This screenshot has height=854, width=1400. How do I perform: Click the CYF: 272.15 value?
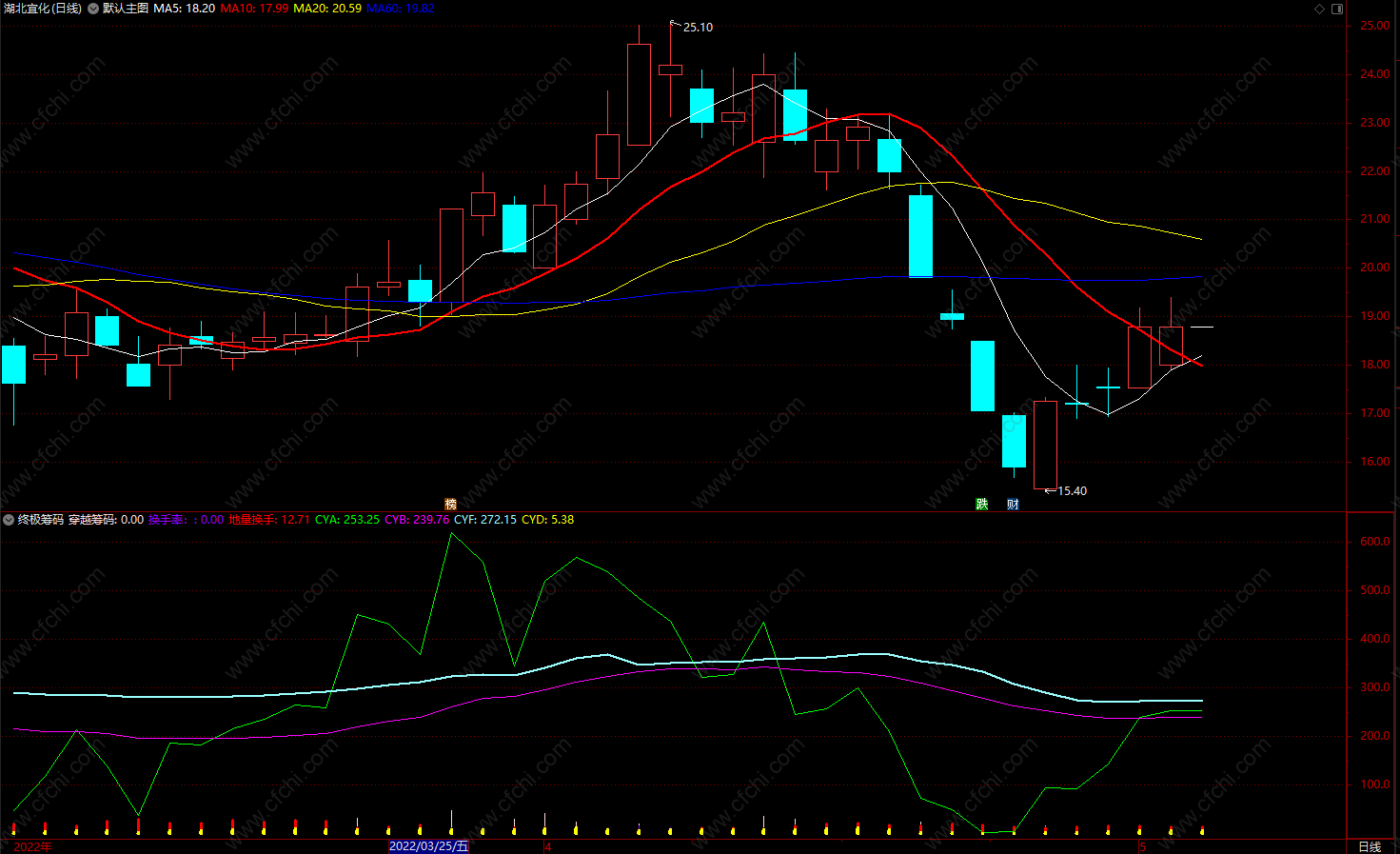point(485,520)
